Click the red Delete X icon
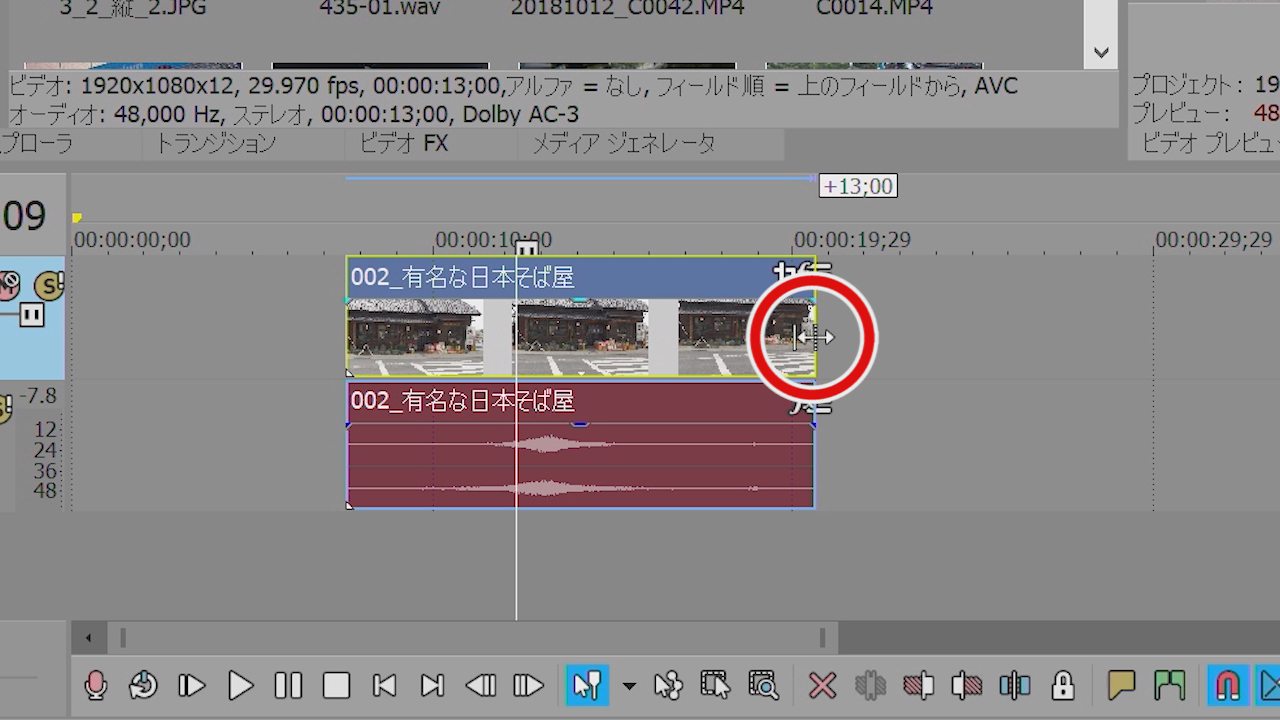The height and width of the screenshot is (720, 1280). click(822, 685)
